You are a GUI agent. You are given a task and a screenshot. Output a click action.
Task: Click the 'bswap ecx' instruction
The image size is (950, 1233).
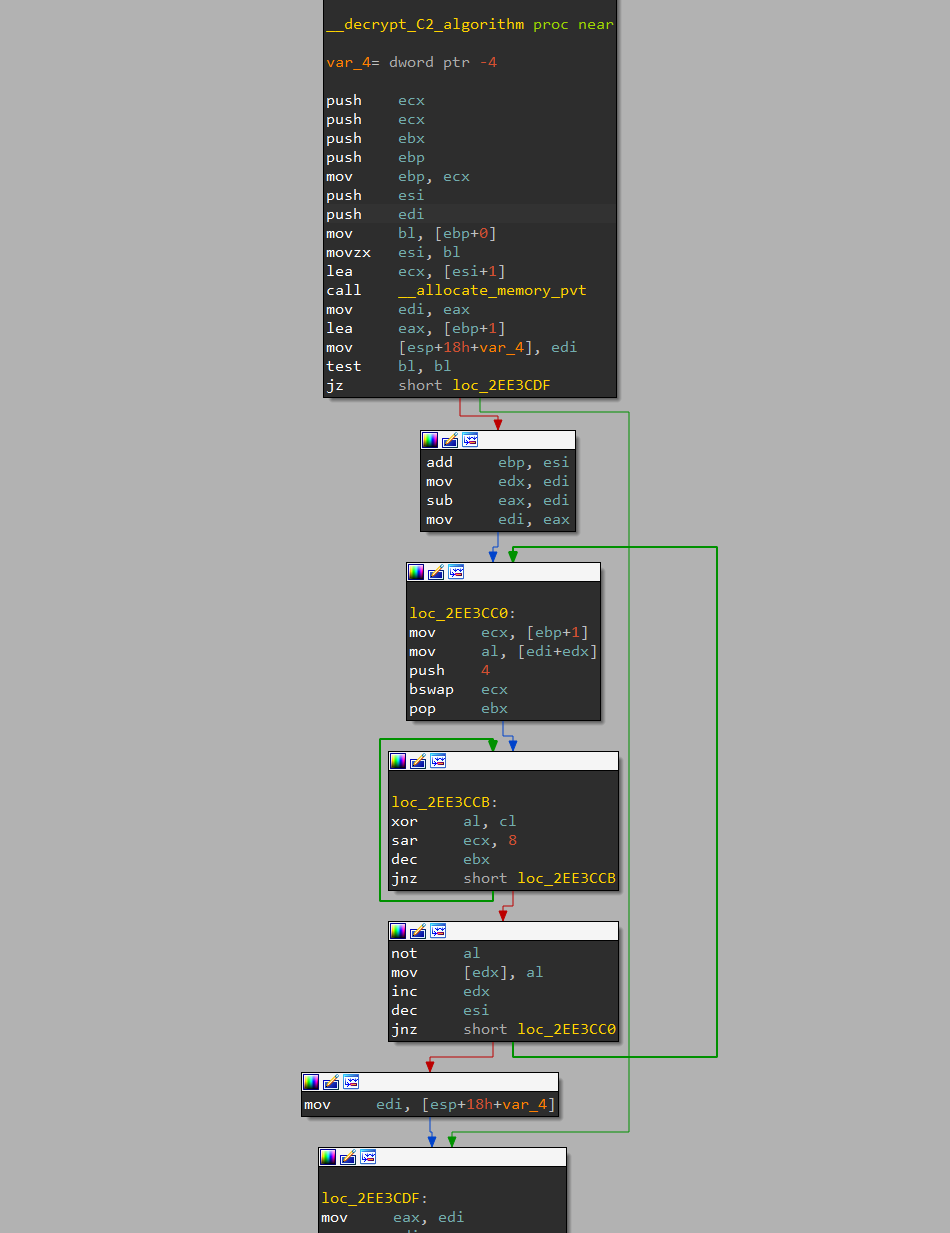pyautogui.click(x=458, y=689)
